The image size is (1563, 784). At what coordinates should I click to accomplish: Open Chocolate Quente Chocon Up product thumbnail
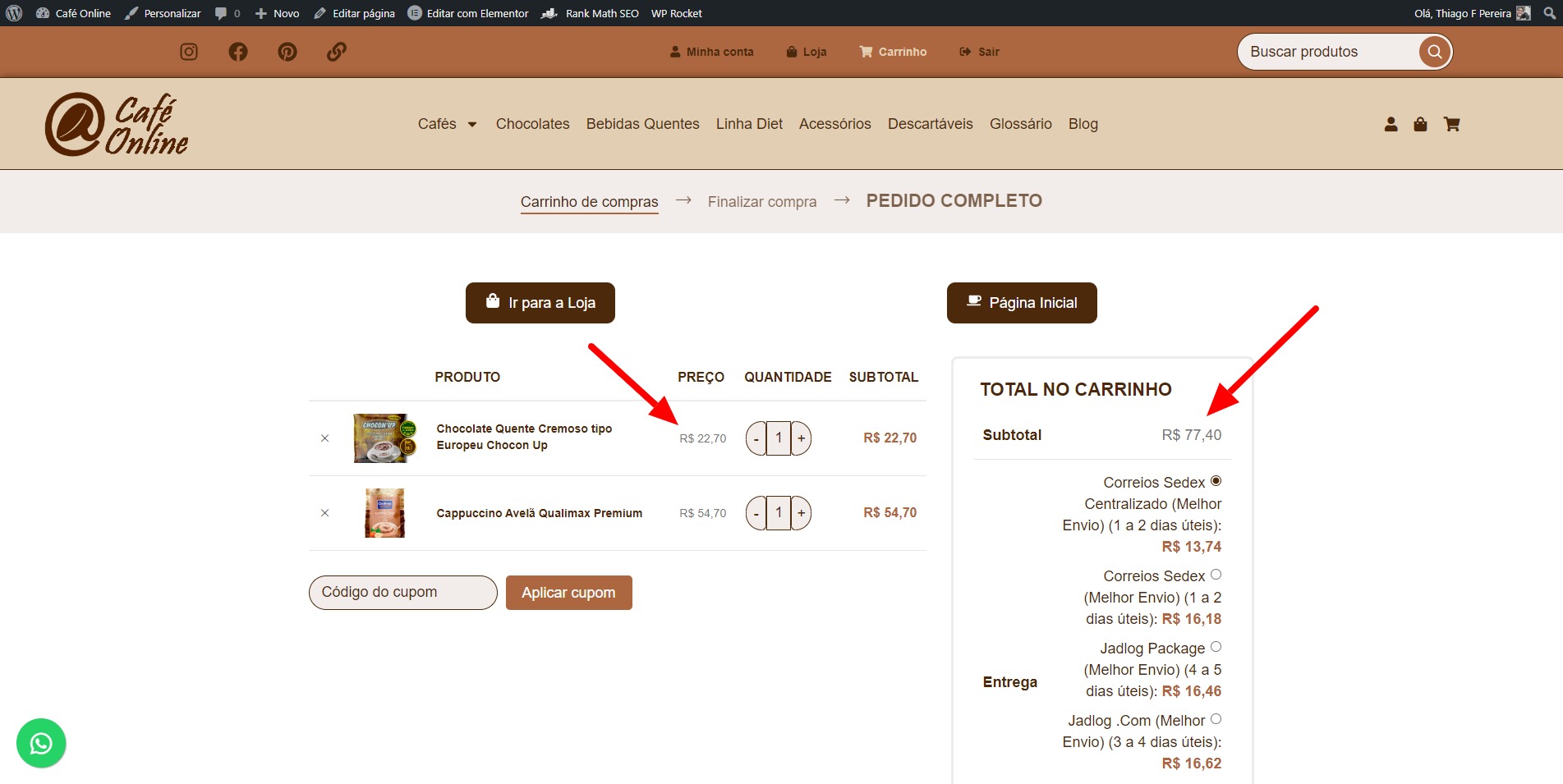(x=384, y=438)
